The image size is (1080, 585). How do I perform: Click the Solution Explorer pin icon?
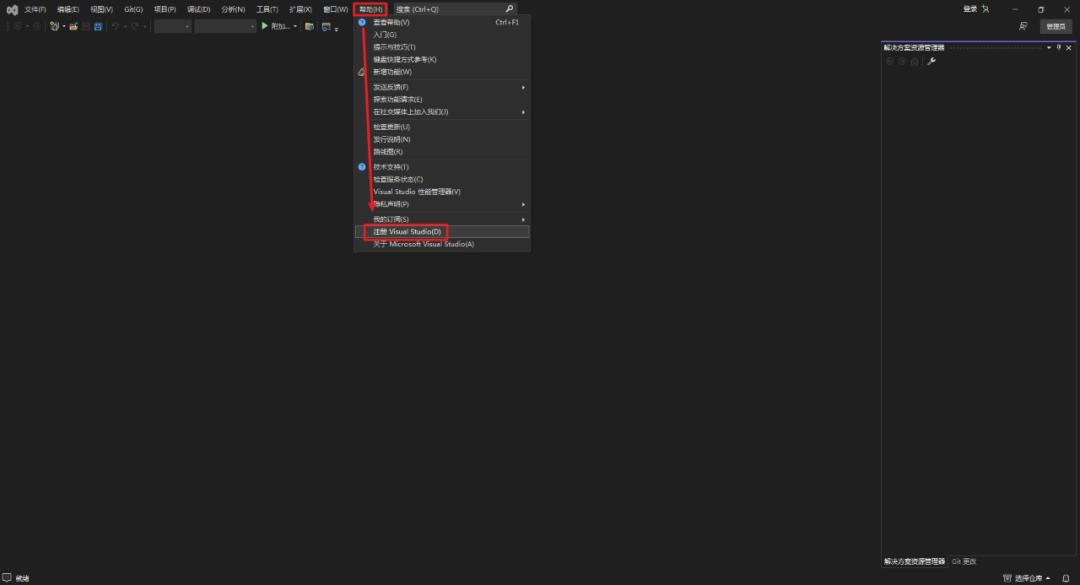(x=1059, y=48)
